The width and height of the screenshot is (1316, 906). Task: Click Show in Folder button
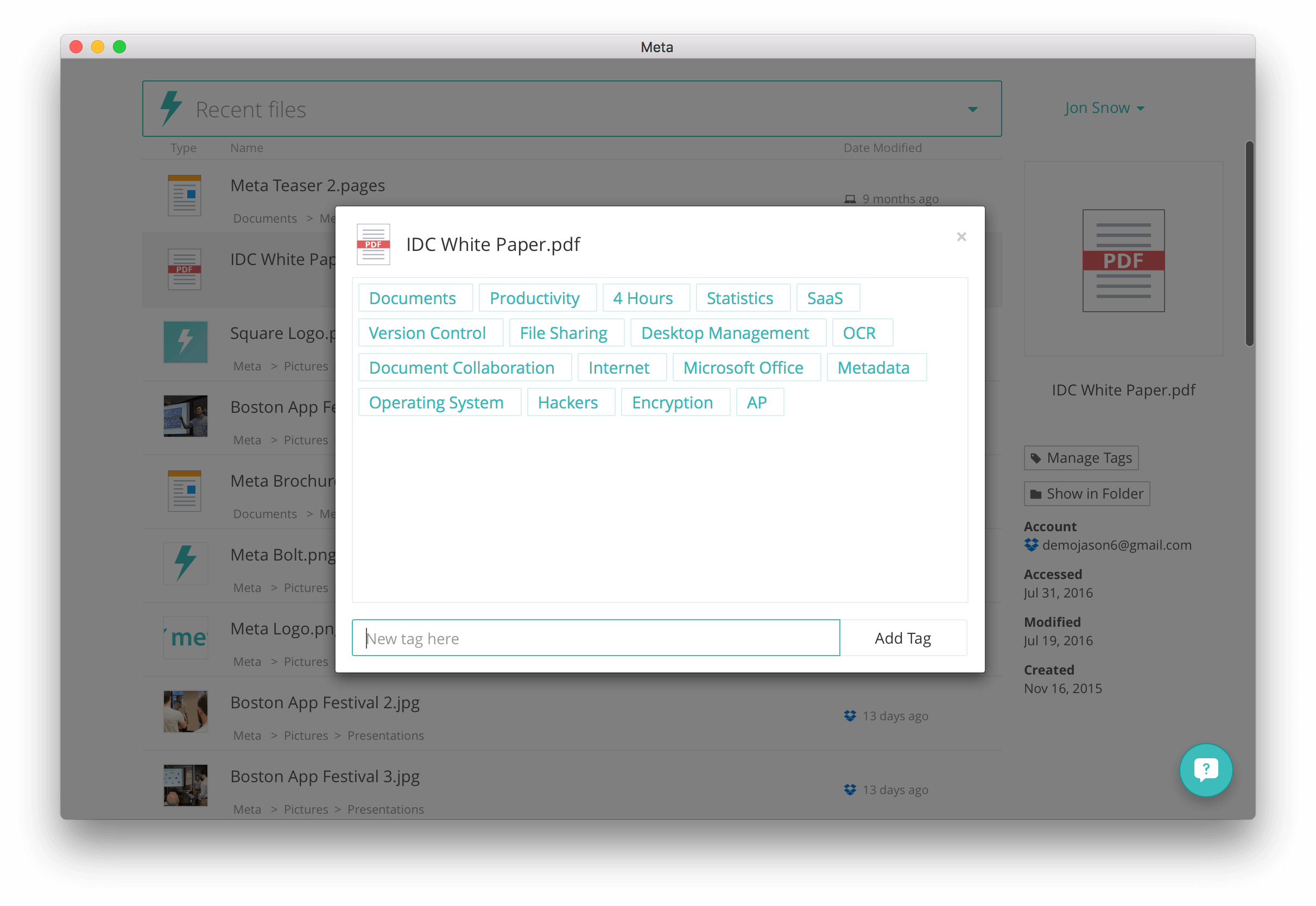(x=1086, y=494)
